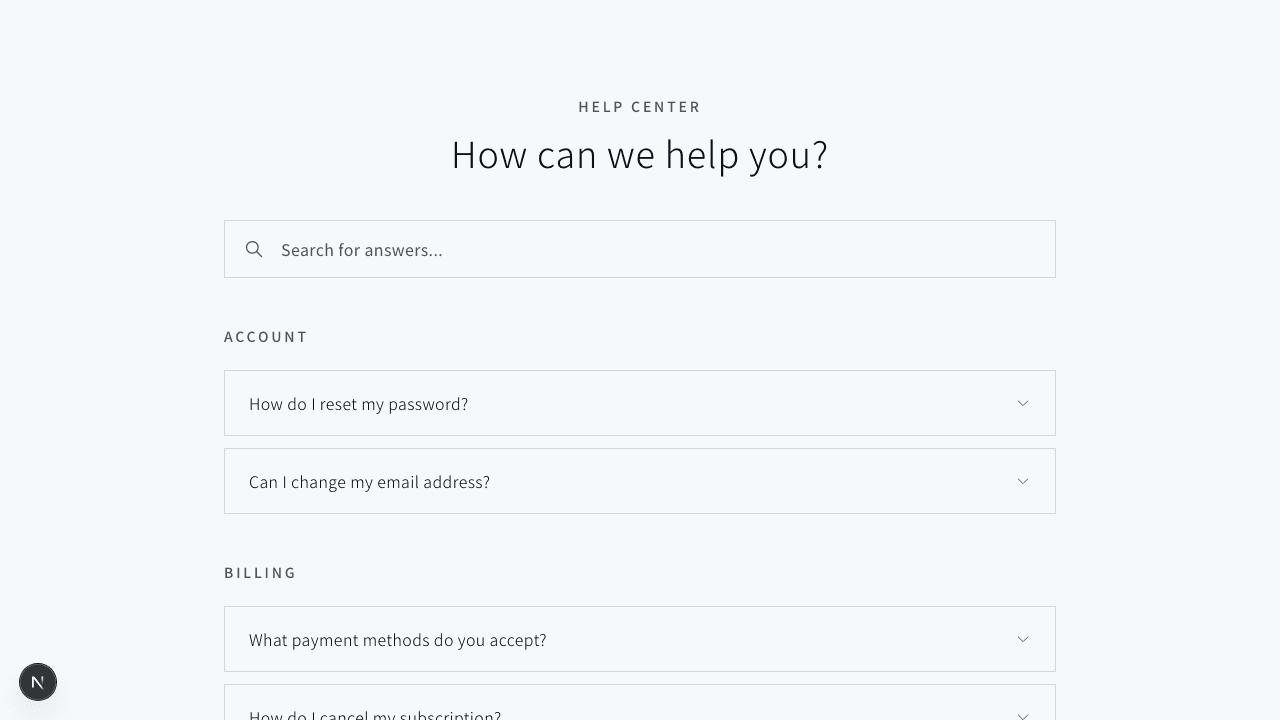Click chevron on reset password question
Viewport: 1280px width, 720px height.
[1023, 403]
